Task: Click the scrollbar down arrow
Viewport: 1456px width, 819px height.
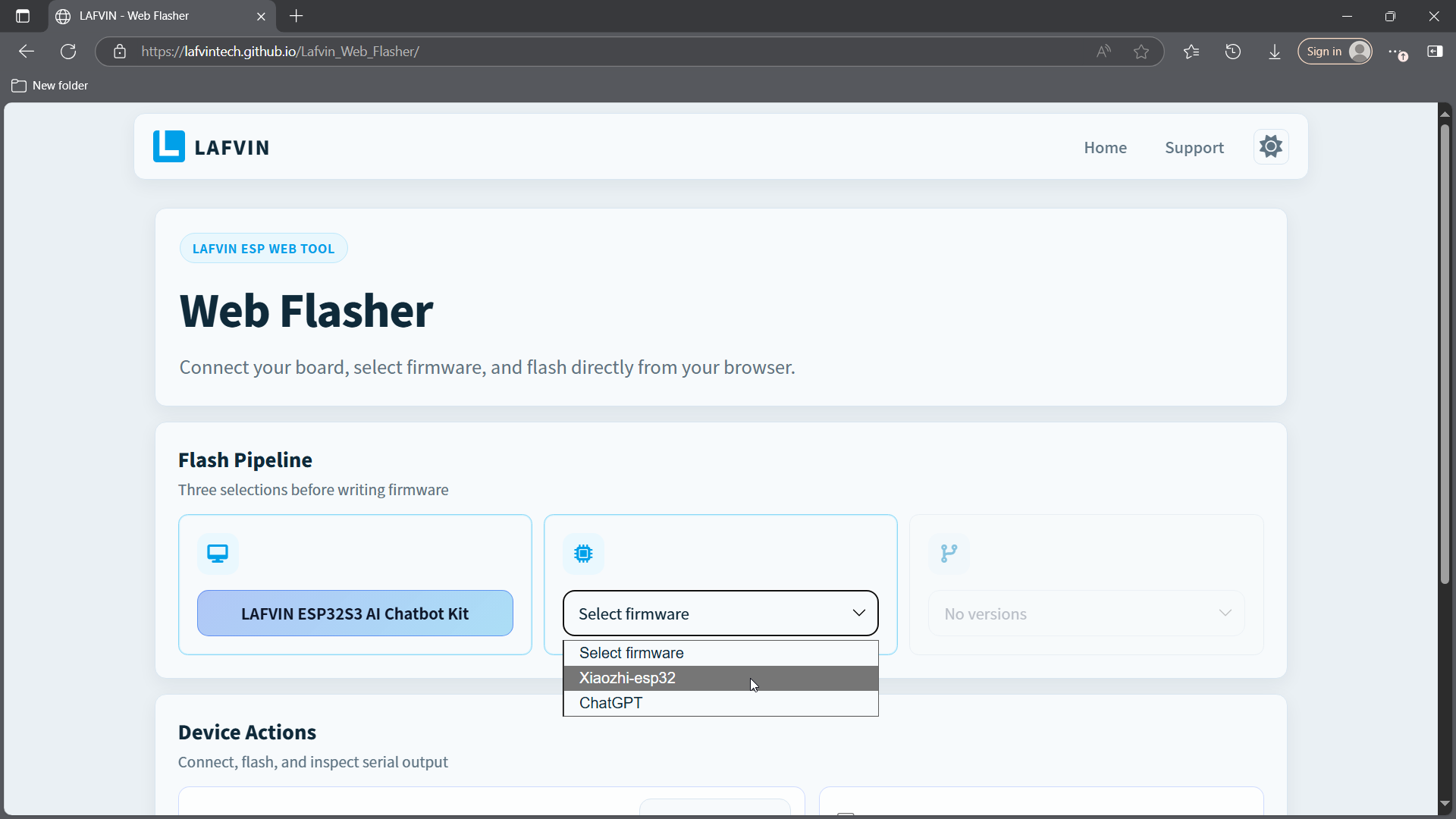Action: coord(1445,804)
